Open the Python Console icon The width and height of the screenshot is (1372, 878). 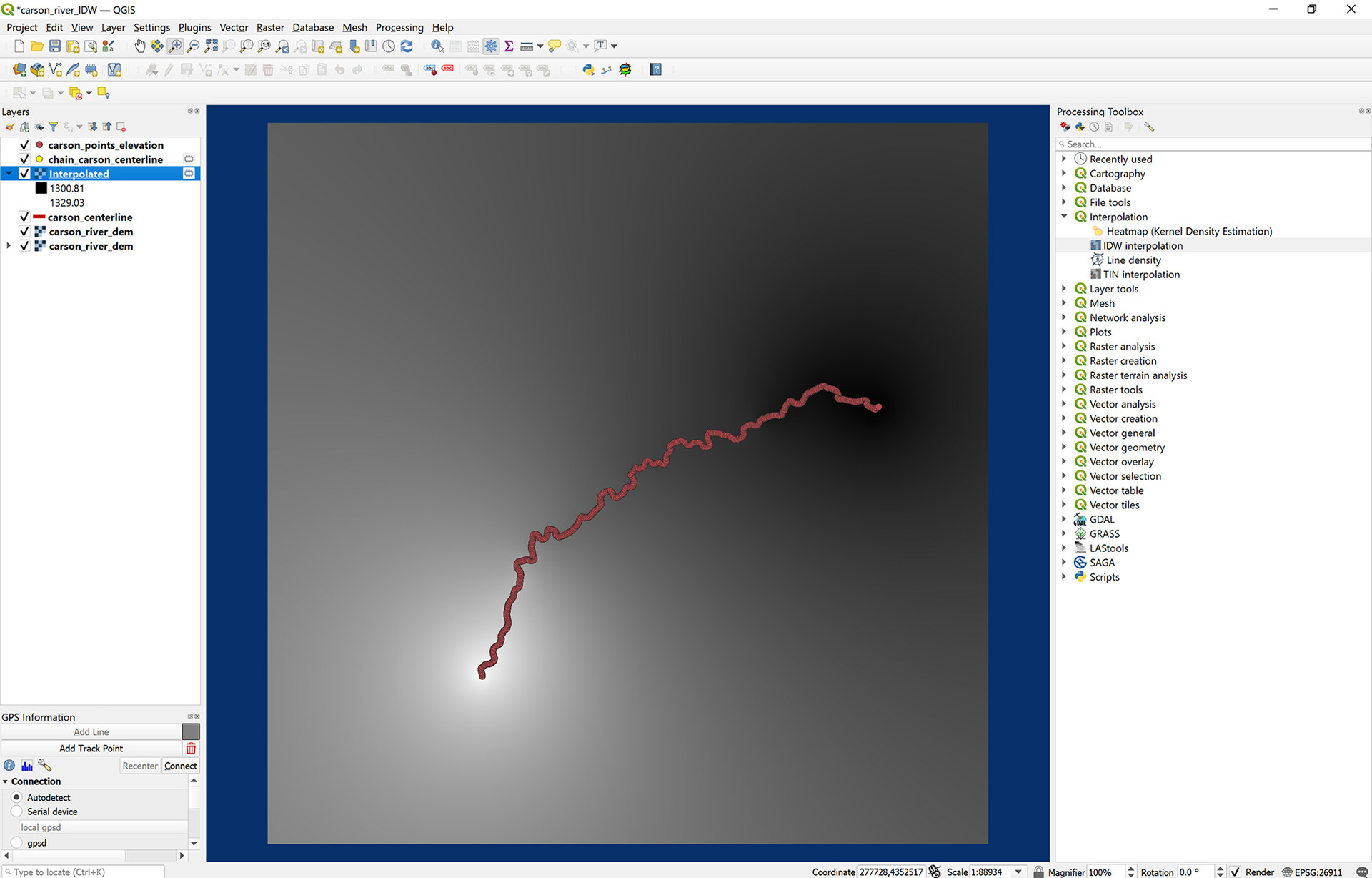tap(589, 70)
